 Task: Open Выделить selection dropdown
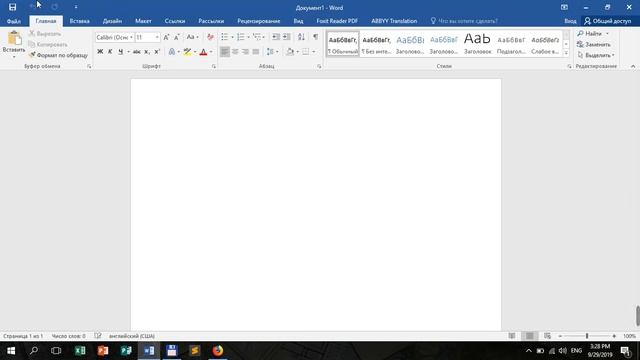[596, 55]
